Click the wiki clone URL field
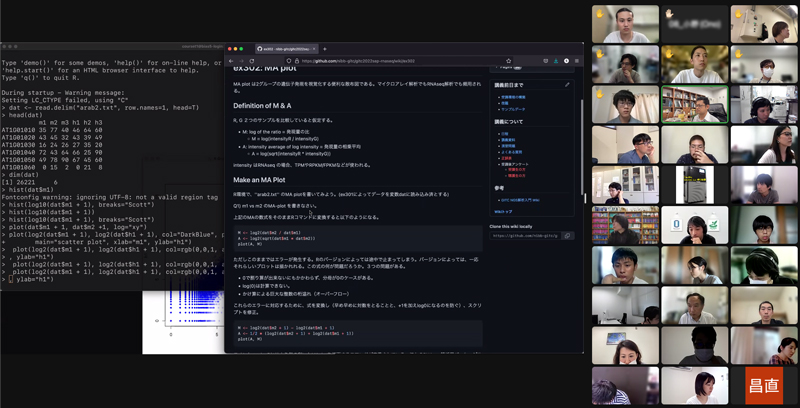This screenshot has height=408, width=800. (x=523, y=235)
